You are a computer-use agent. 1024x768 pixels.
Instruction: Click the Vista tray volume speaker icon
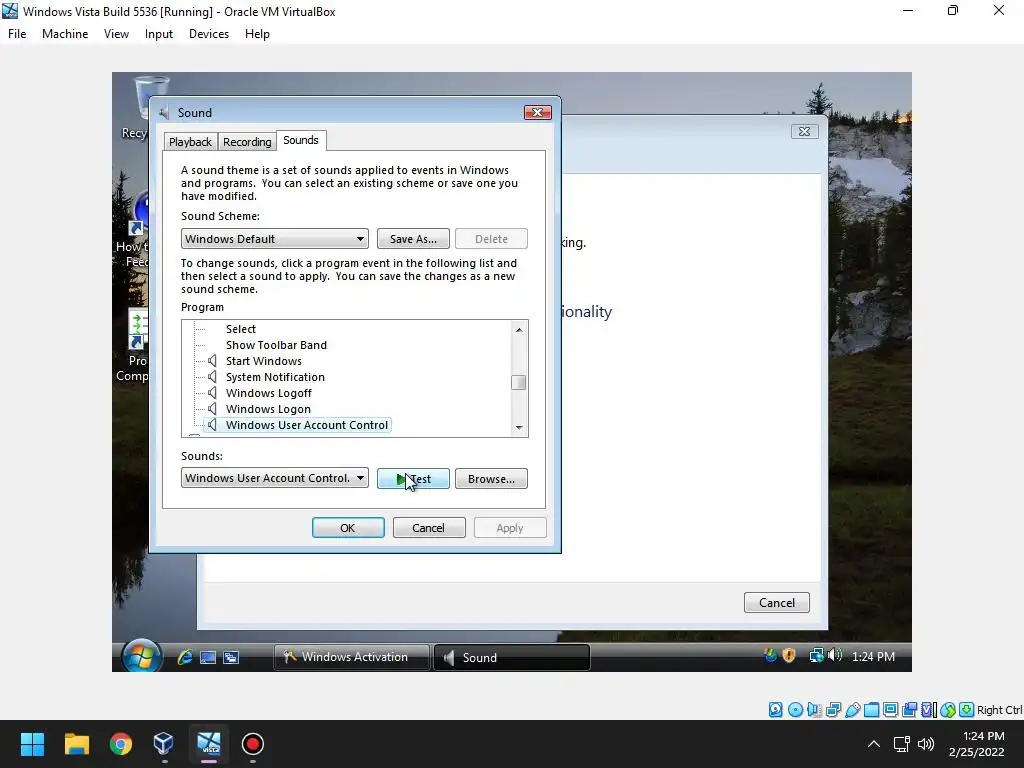click(835, 655)
